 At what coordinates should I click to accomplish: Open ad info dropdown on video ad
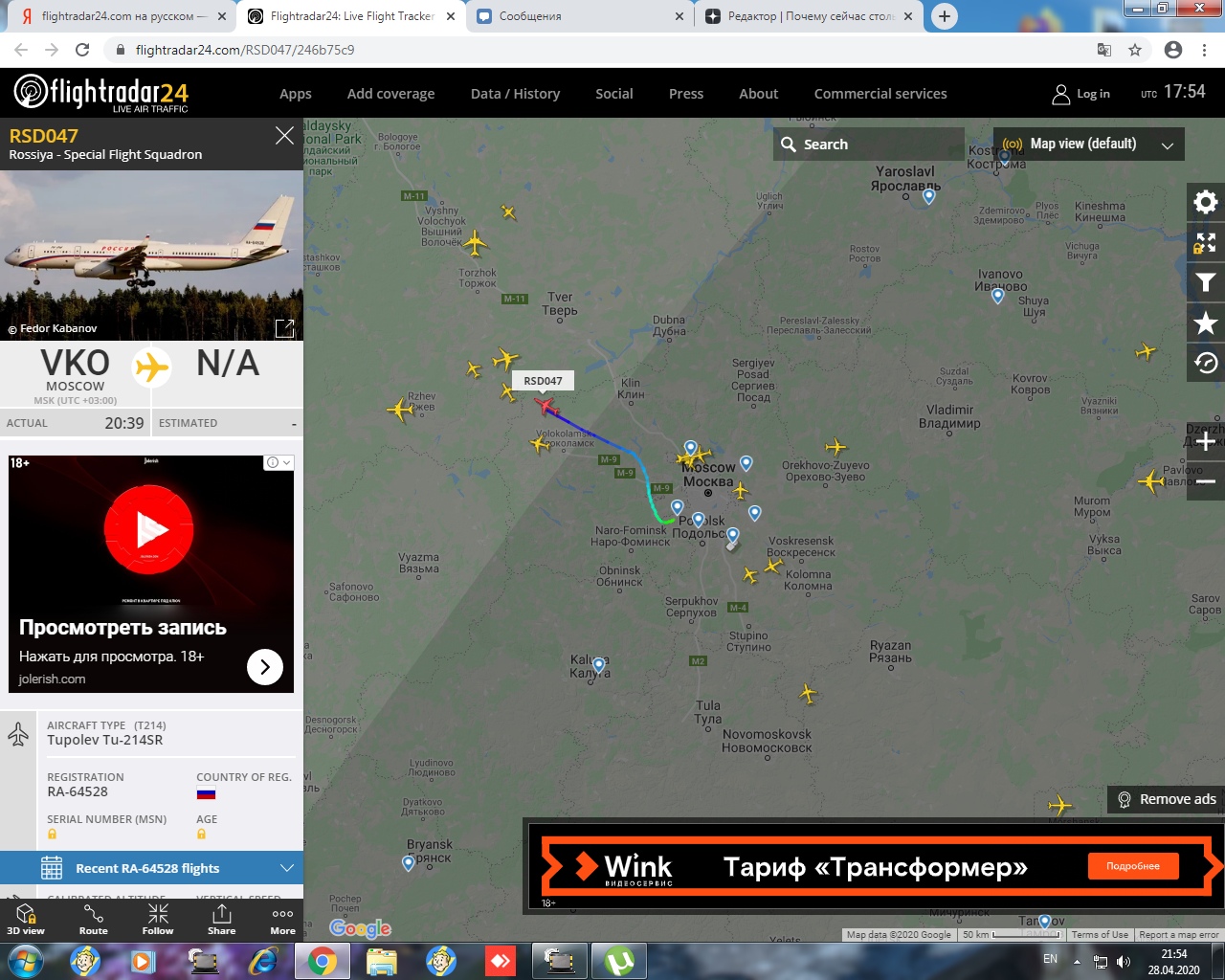coord(278,462)
